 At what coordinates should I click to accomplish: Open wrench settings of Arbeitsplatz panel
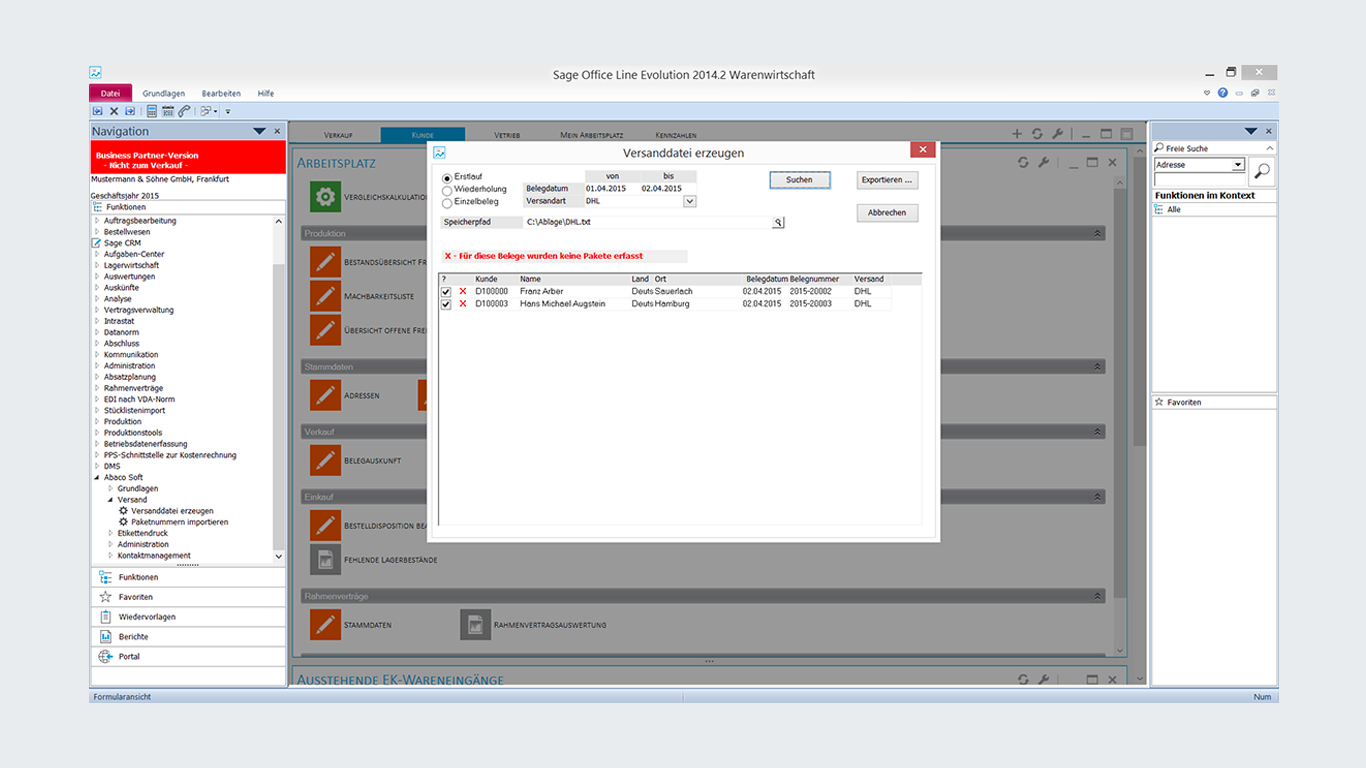pyautogui.click(x=1043, y=162)
